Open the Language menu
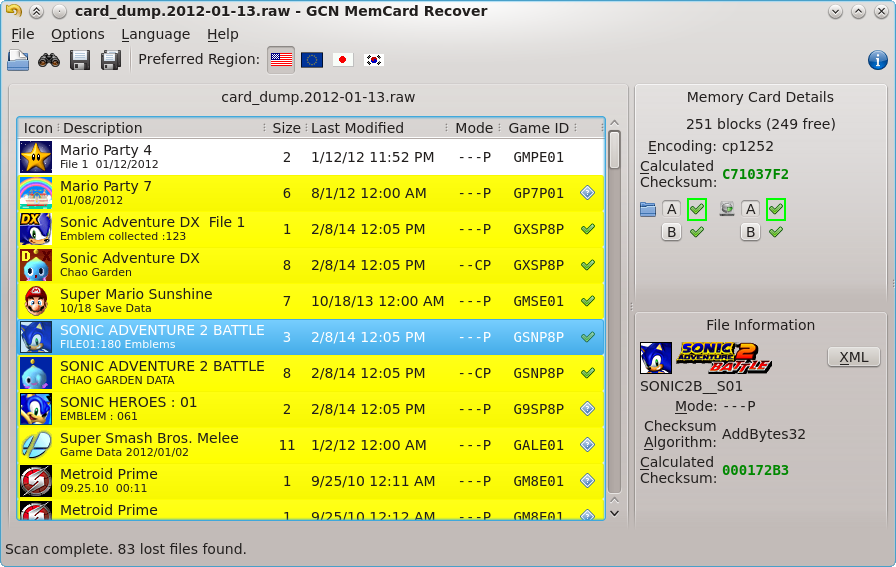Viewport: 896px width, 567px height. (155, 34)
